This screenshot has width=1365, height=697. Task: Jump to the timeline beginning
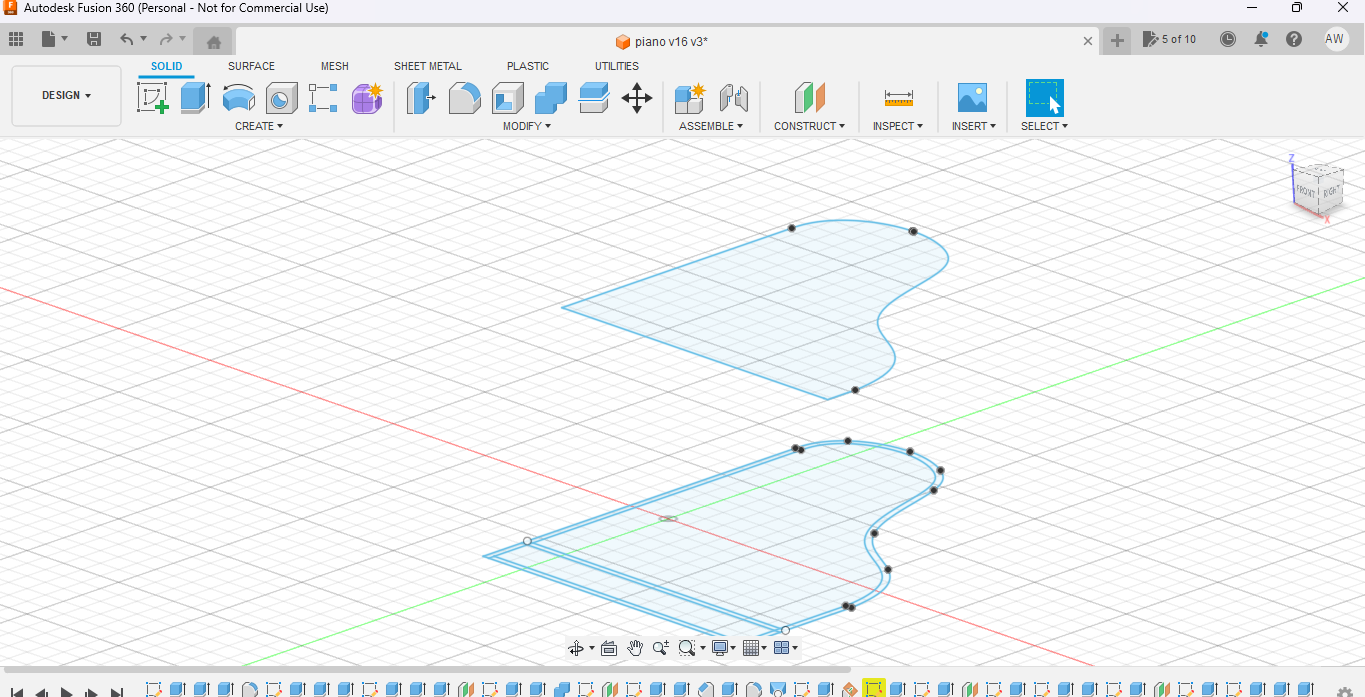[16, 692]
